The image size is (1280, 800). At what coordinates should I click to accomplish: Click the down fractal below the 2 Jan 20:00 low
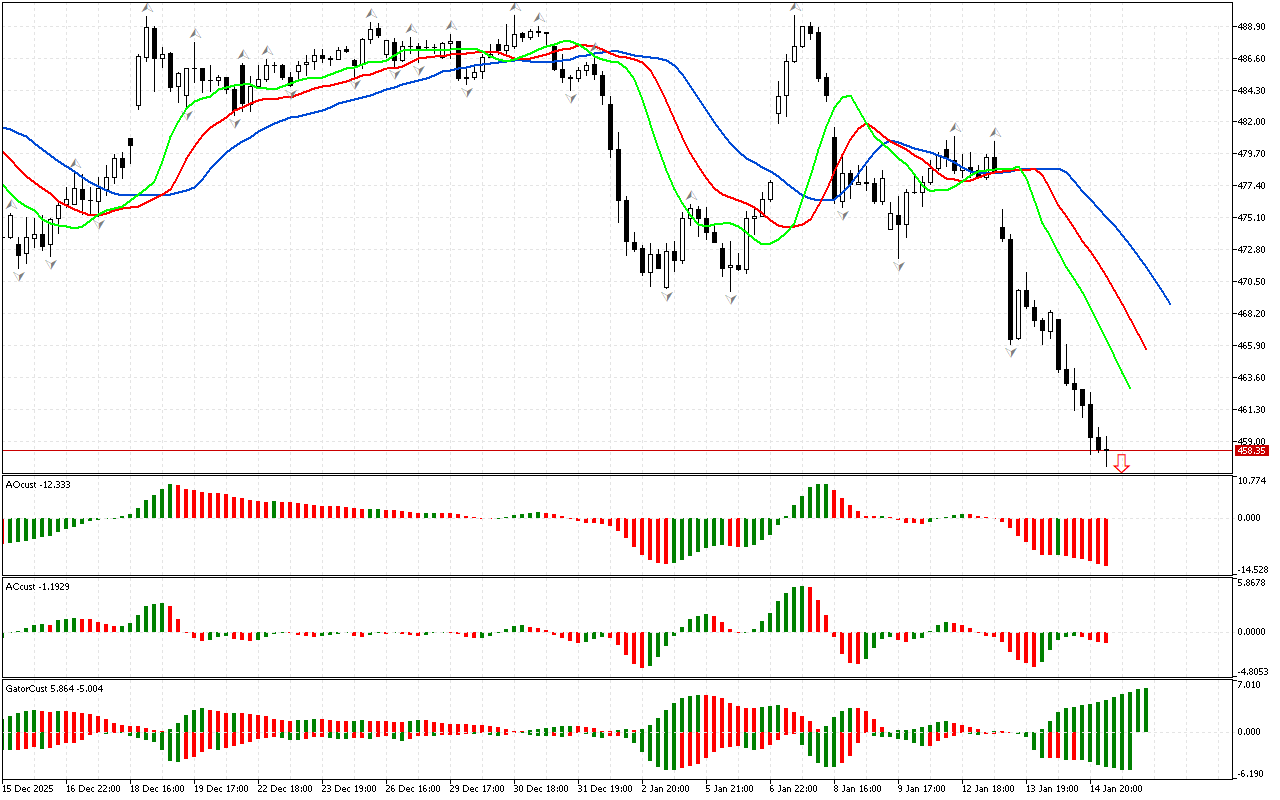[x=666, y=295]
